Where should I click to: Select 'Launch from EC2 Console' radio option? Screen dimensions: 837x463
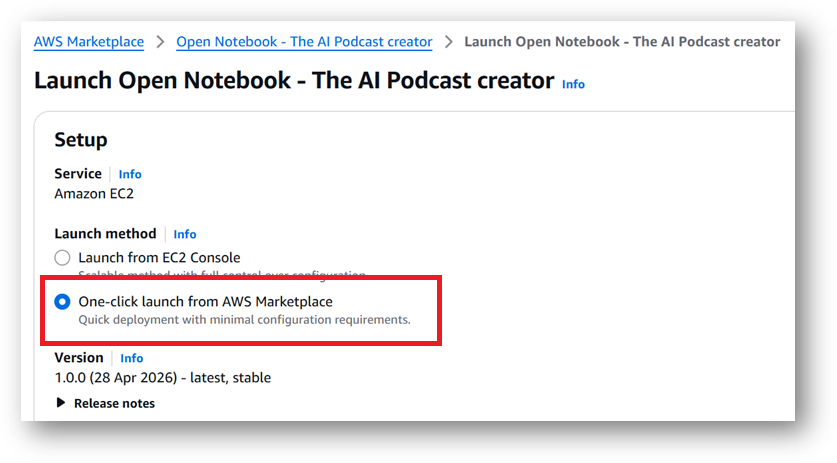click(x=62, y=258)
